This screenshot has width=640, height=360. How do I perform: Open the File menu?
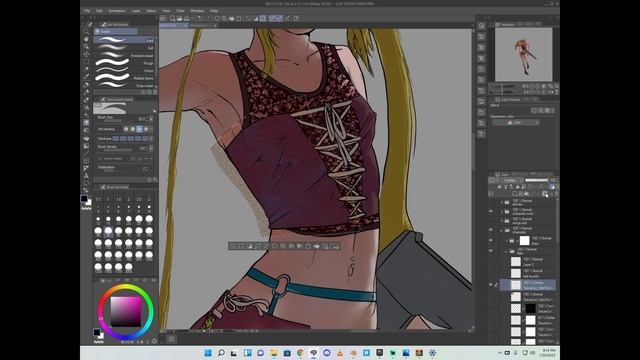pos(87,11)
